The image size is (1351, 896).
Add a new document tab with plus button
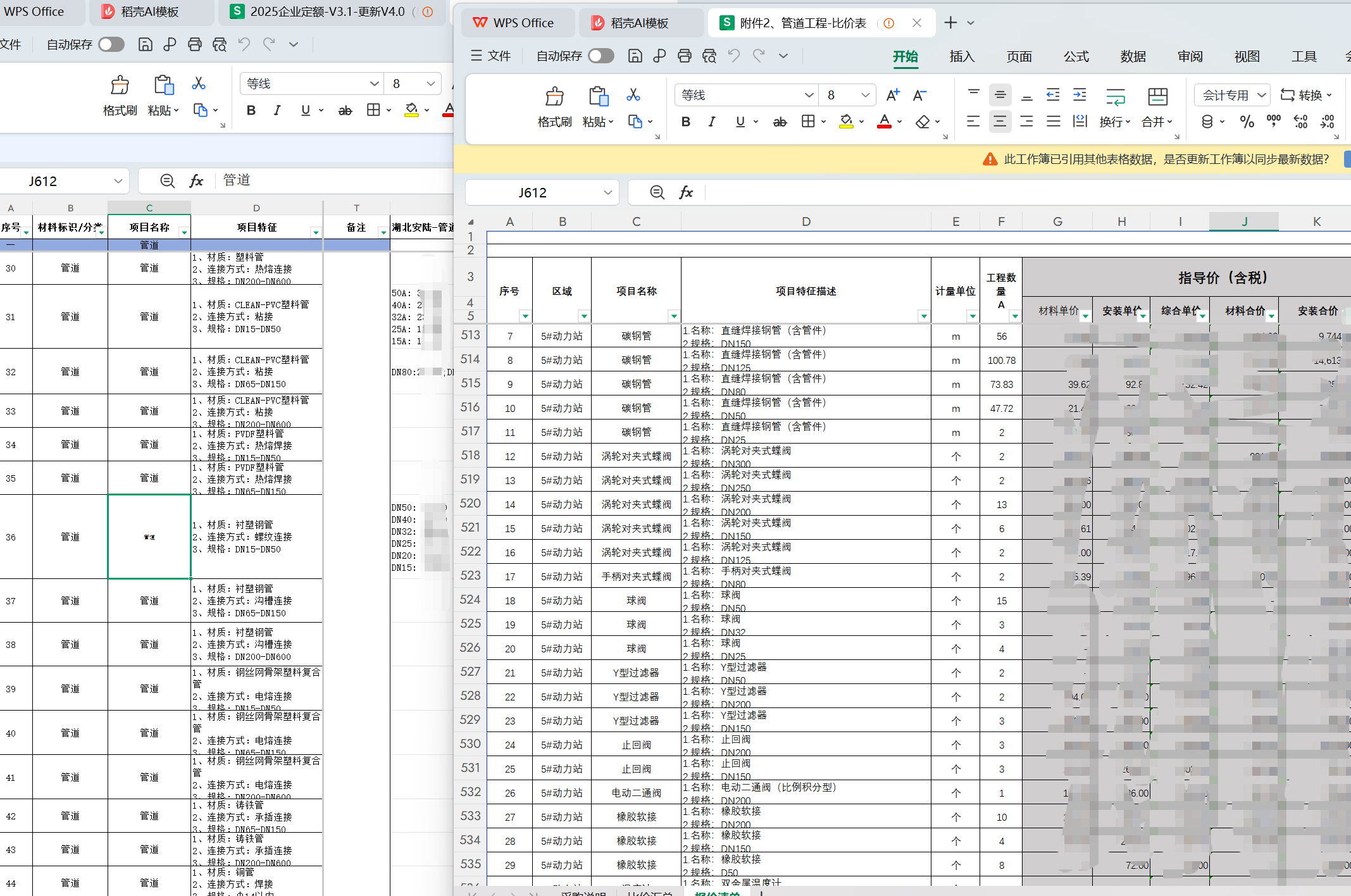[x=950, y=23]
